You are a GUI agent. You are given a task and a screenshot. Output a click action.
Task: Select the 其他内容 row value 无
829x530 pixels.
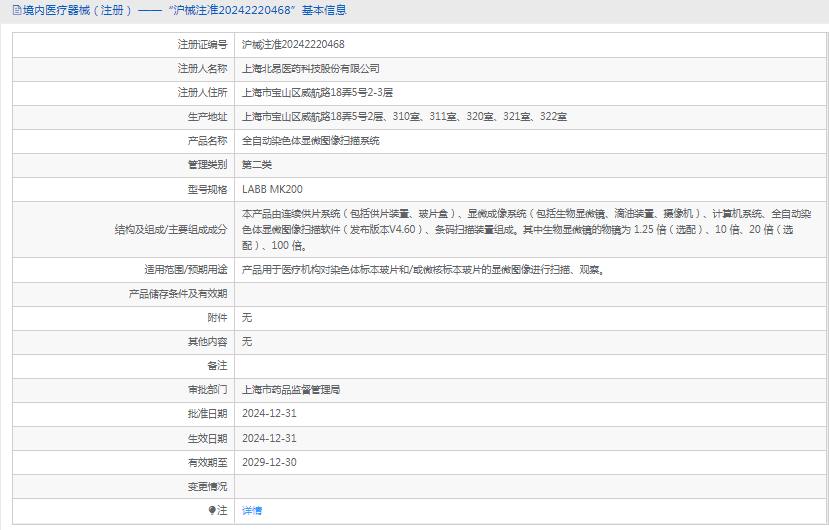click(247, 342)
